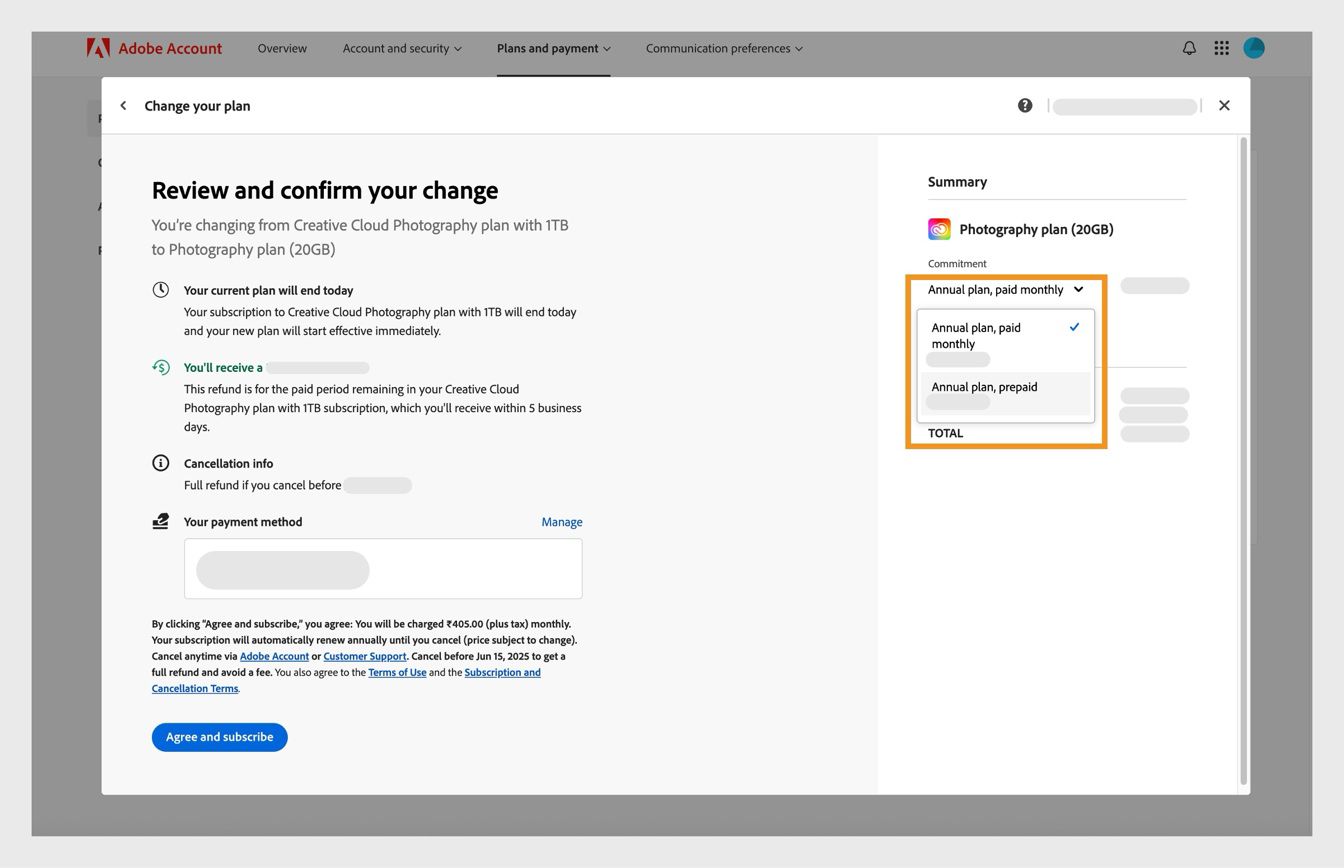The height and width of the screenshot is (868, 1344).
Task: Expand Plans and payment menu
Action: 553,48
